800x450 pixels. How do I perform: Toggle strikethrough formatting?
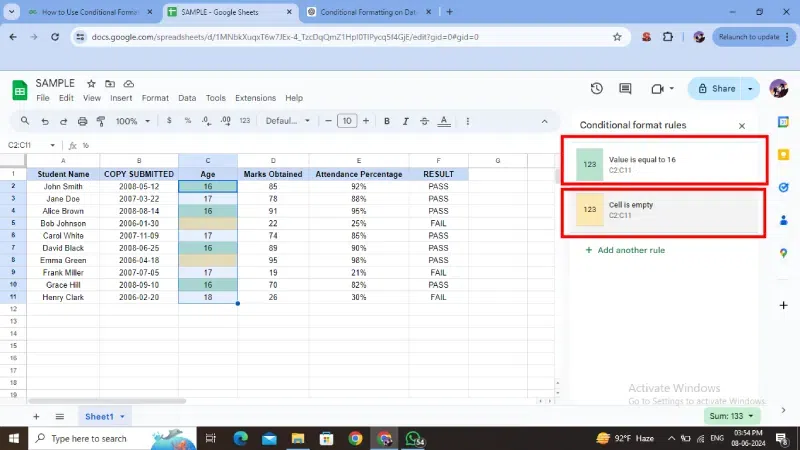424,121
